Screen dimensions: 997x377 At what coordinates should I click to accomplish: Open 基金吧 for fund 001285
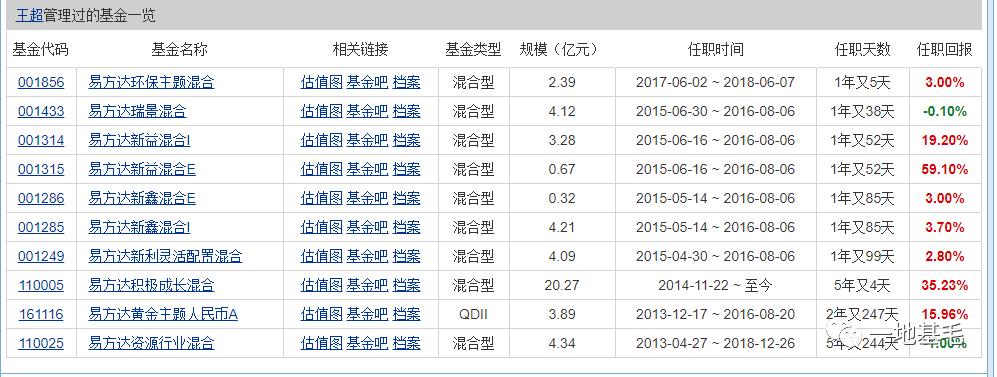pyautogui.click(x=367, y=227)
